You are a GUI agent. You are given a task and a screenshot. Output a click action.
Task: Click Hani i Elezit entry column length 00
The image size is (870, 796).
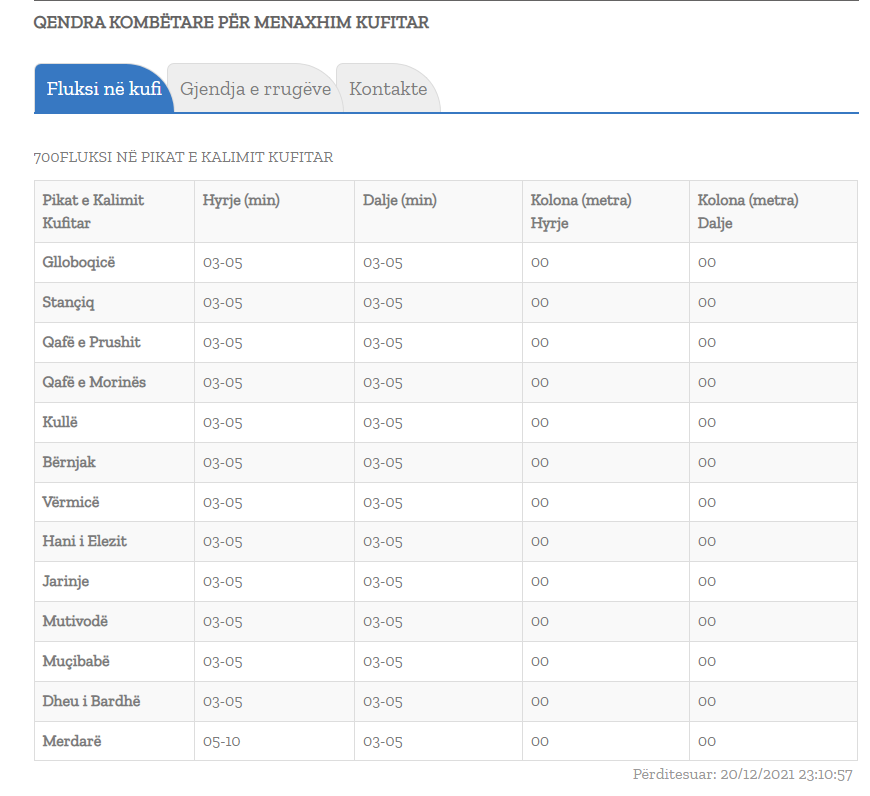pyautogui.click(x=540, y=541)
